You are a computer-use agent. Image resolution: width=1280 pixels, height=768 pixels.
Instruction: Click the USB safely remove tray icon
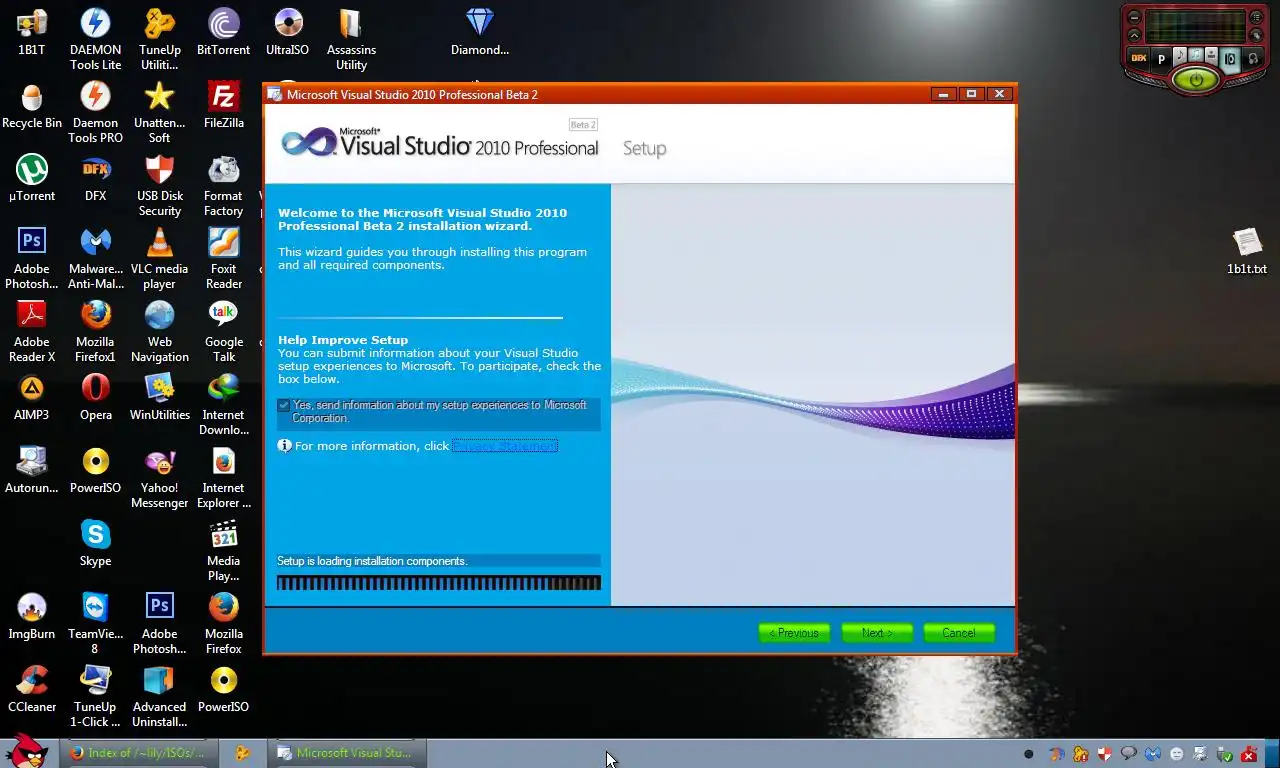point(1224,754)
